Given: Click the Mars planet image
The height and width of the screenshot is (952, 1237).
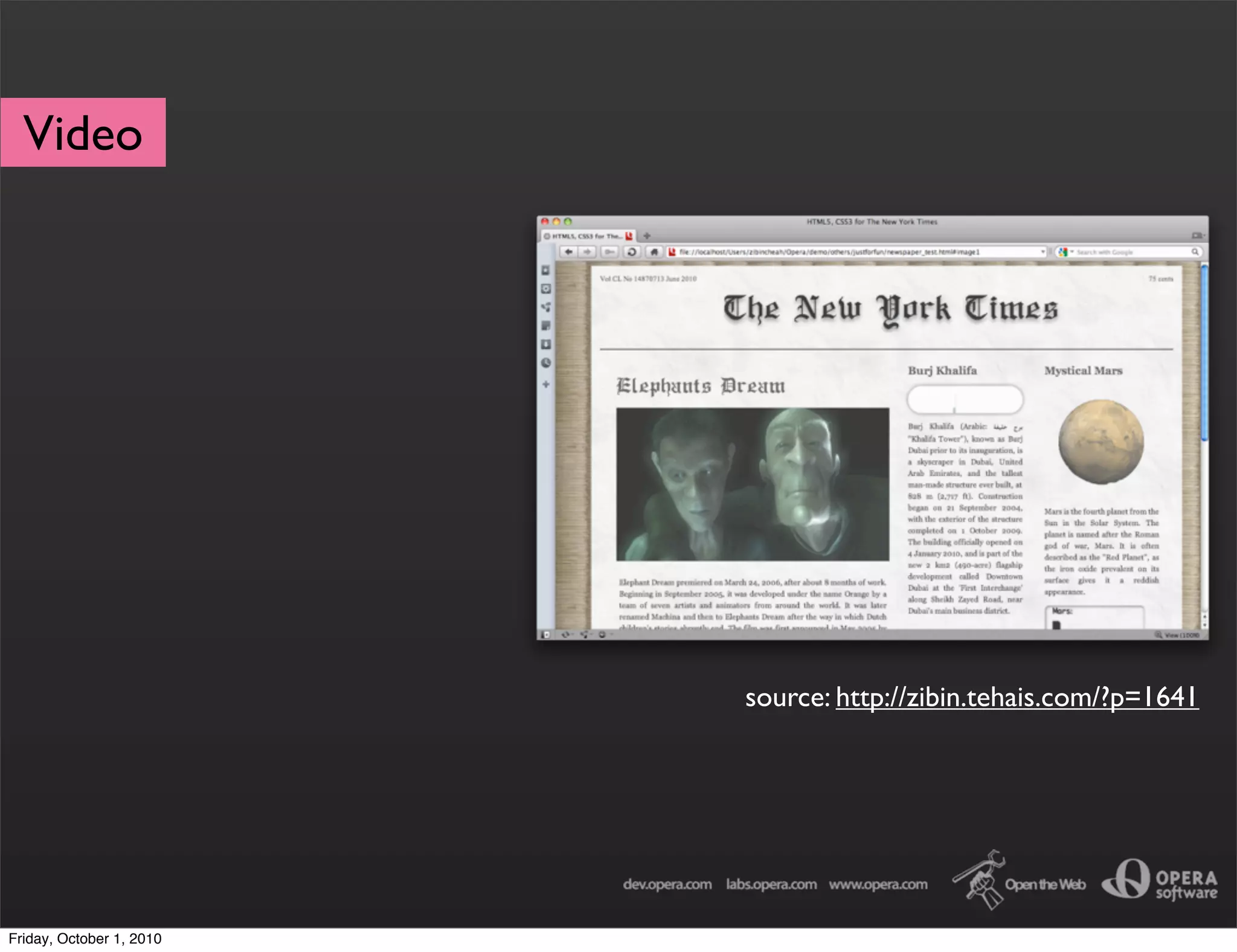Looking at the screenshot, I should 1101,442.
